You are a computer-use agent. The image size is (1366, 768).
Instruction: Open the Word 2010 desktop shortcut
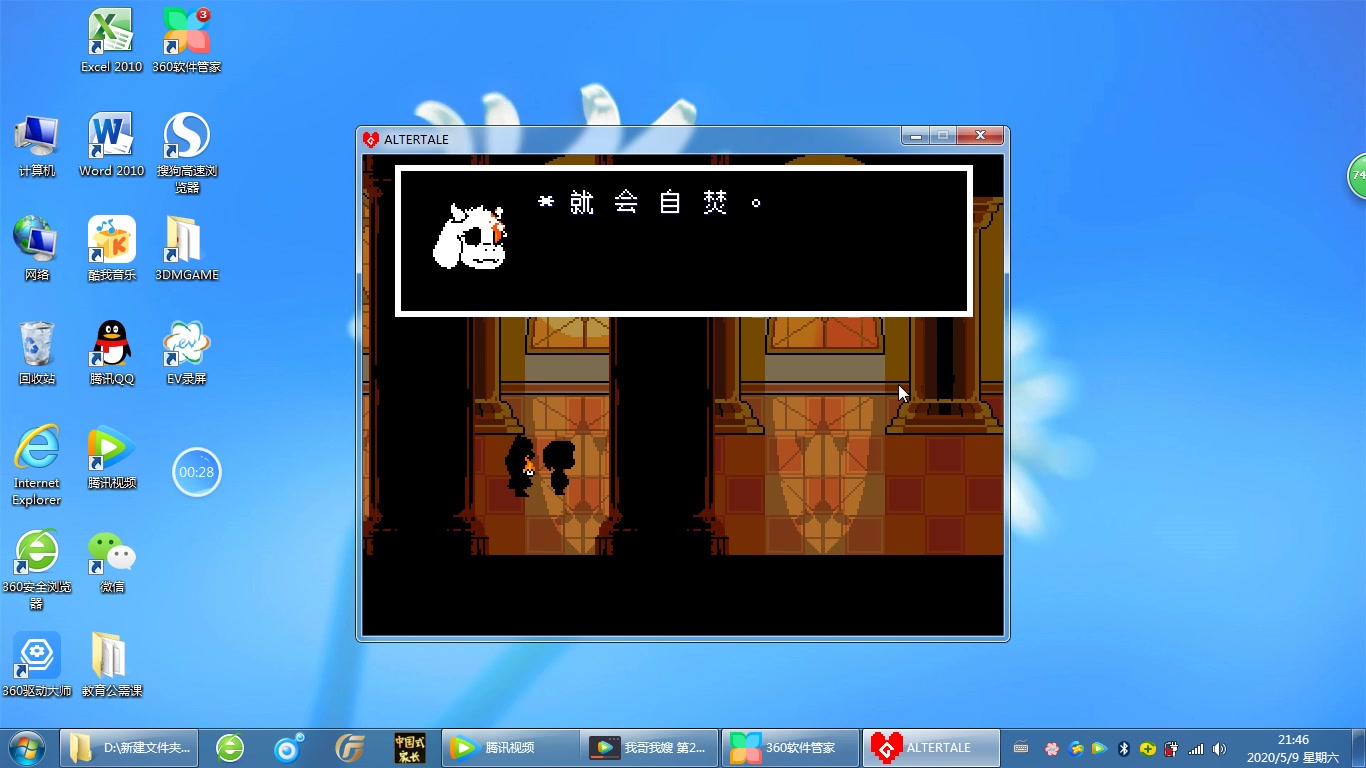pos(111,145)
